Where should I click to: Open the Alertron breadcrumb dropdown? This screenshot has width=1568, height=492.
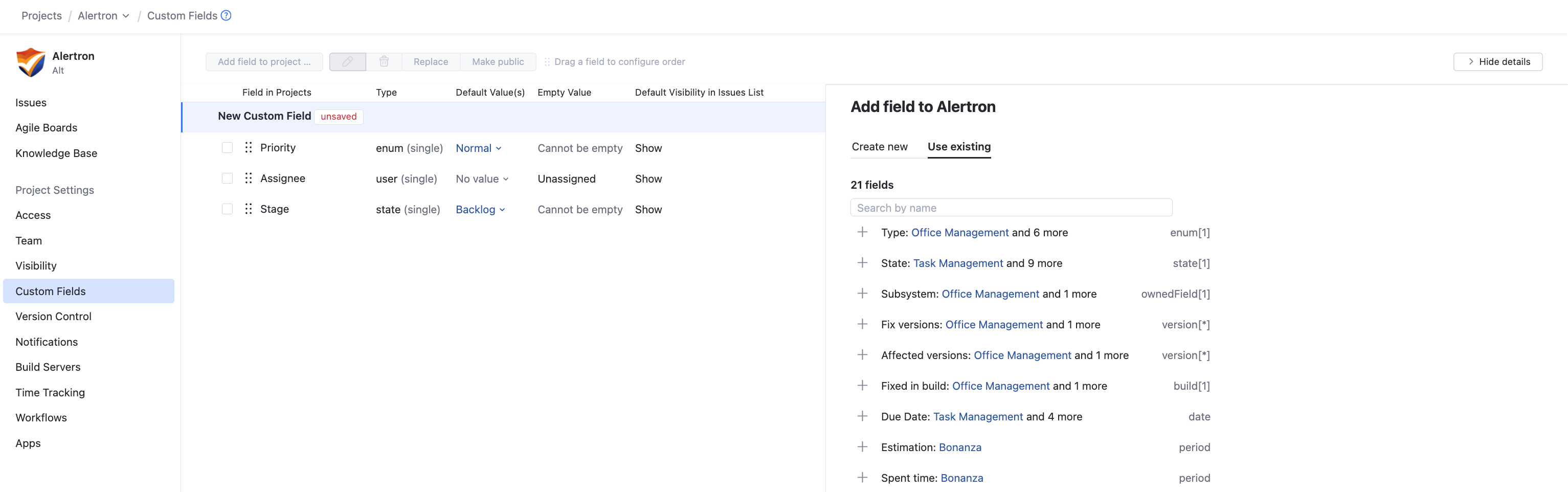tap(103, 16)
